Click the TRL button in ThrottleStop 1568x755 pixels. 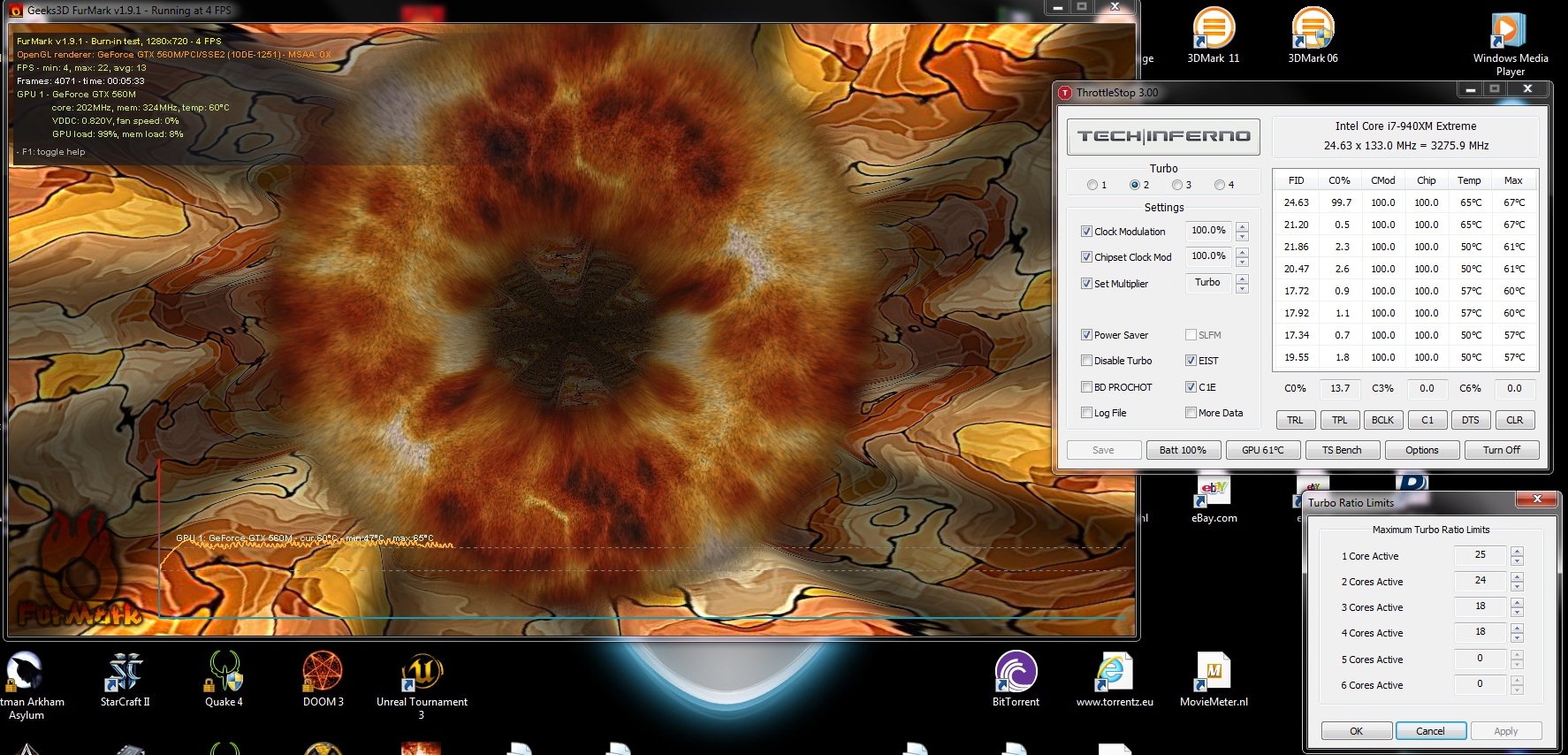1295,420
